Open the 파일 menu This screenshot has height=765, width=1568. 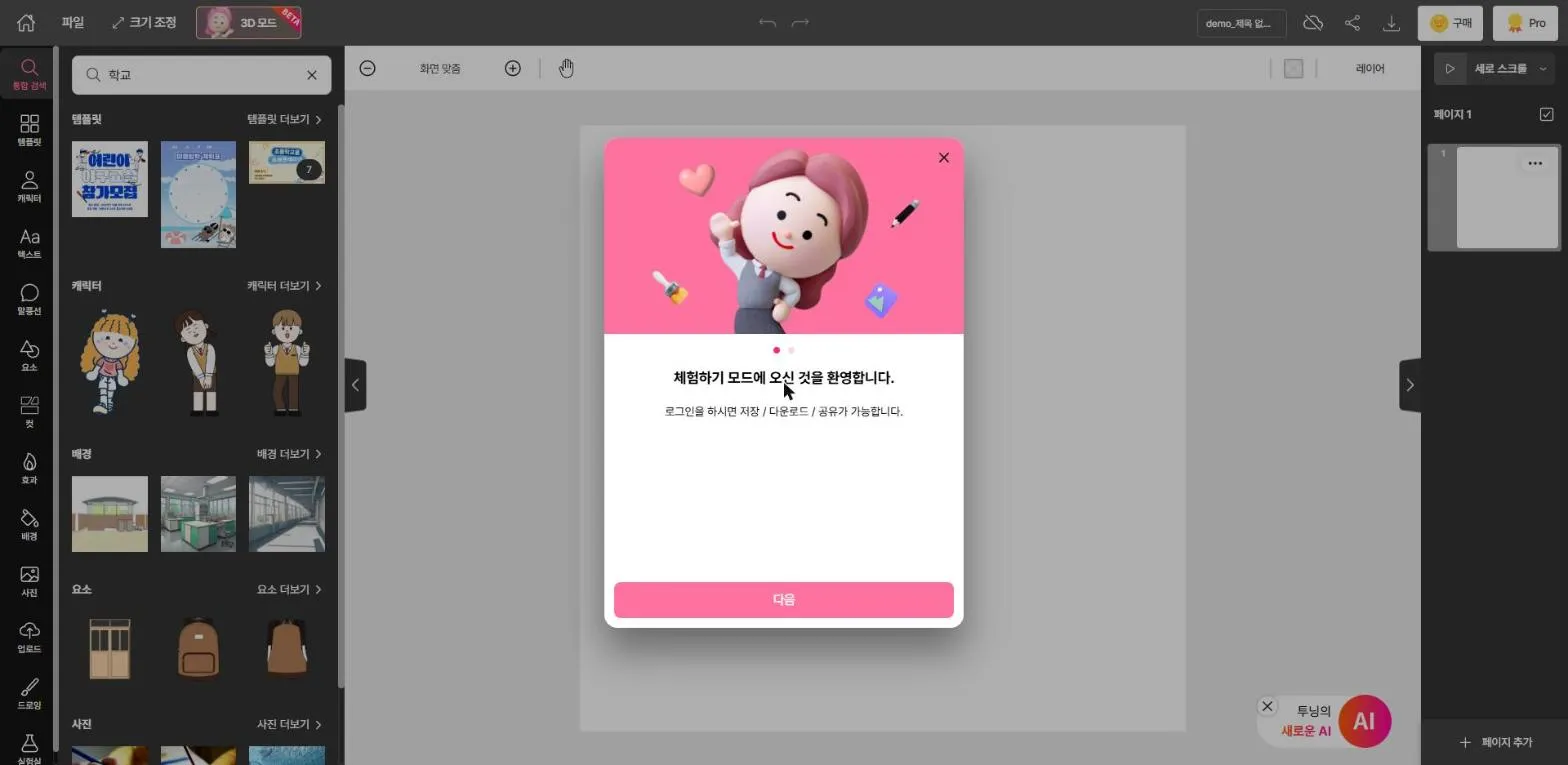coord(72,22)
